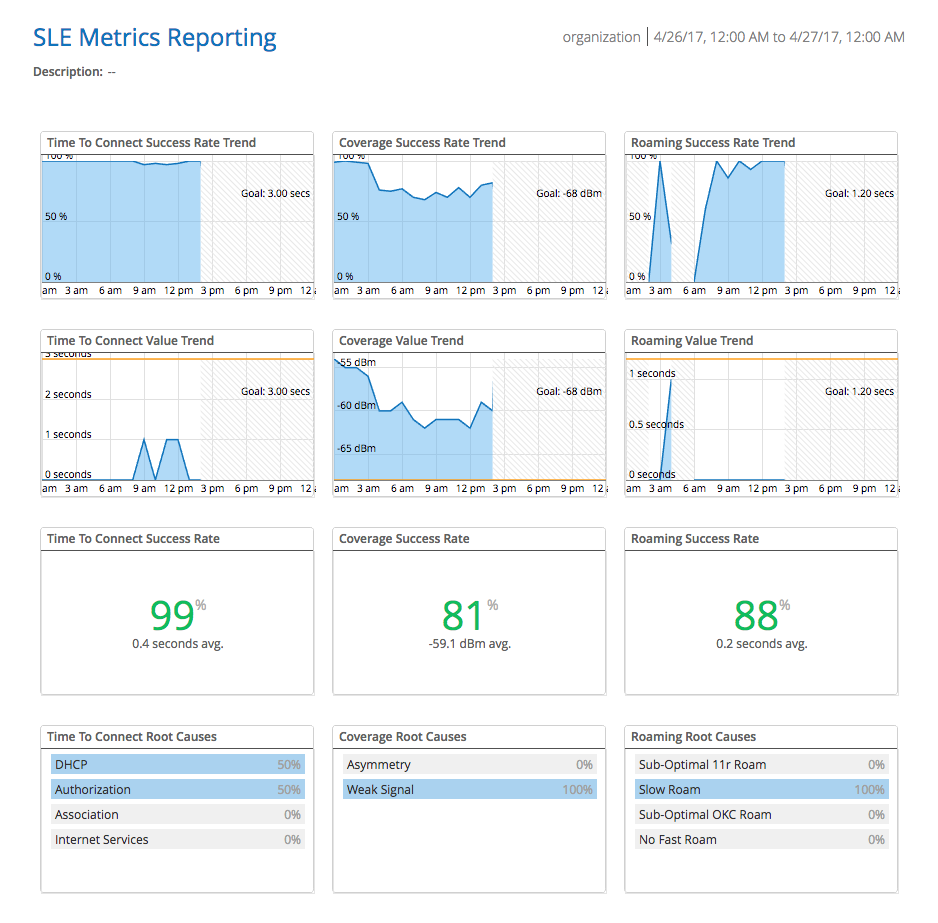The image size is (938, 923).
Task: Click the Roaming Value Trend graph
Action: [761, 416]
